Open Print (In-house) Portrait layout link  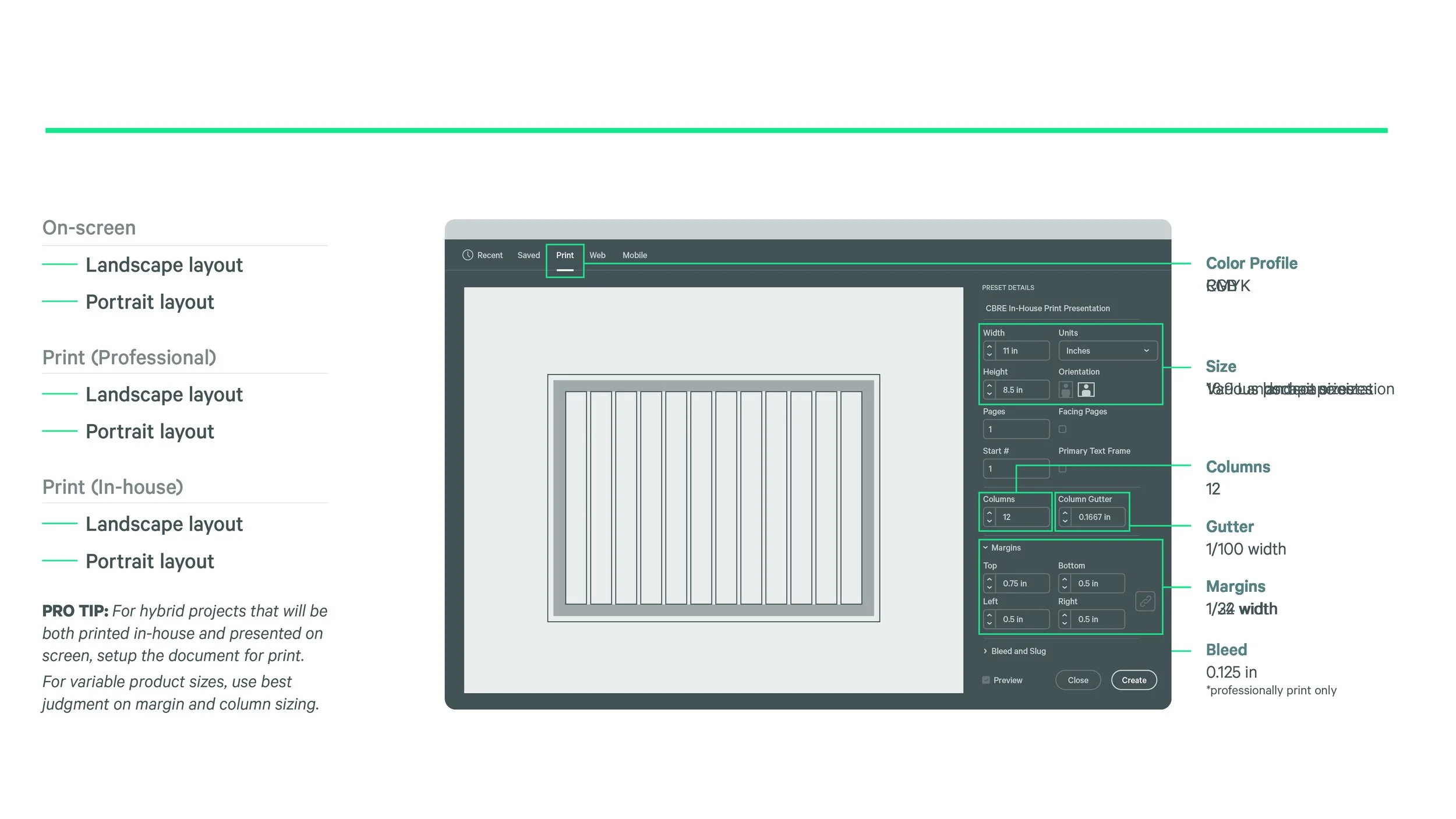150,562
